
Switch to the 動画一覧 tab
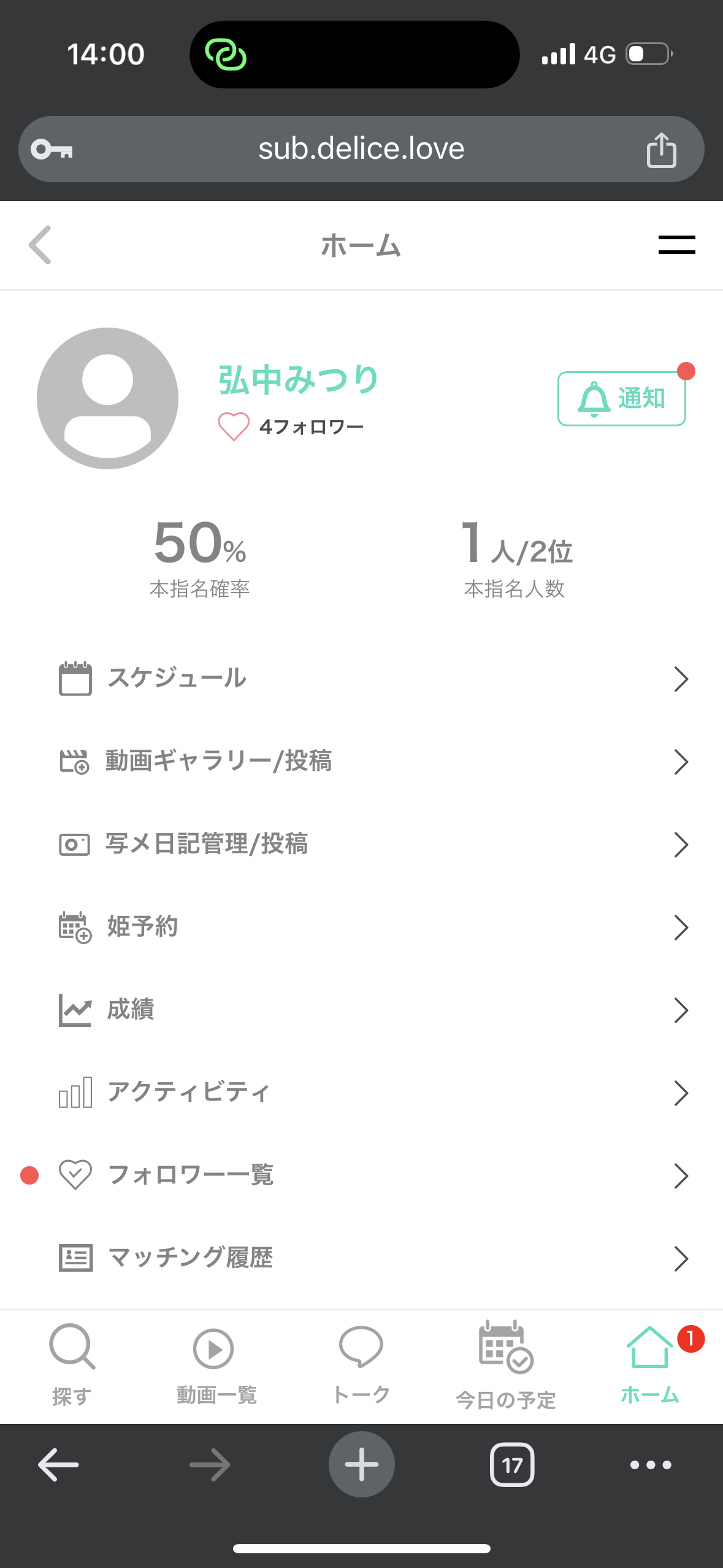click(x=216, y=1363)
